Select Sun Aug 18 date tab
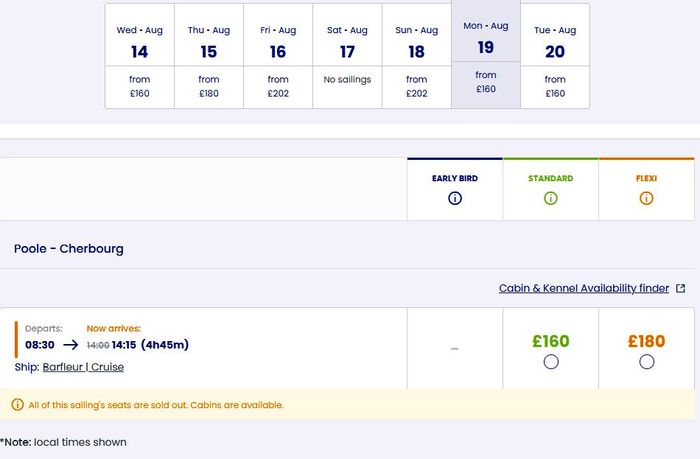Viewport: 700px width, 459px height. pos(416,56)
